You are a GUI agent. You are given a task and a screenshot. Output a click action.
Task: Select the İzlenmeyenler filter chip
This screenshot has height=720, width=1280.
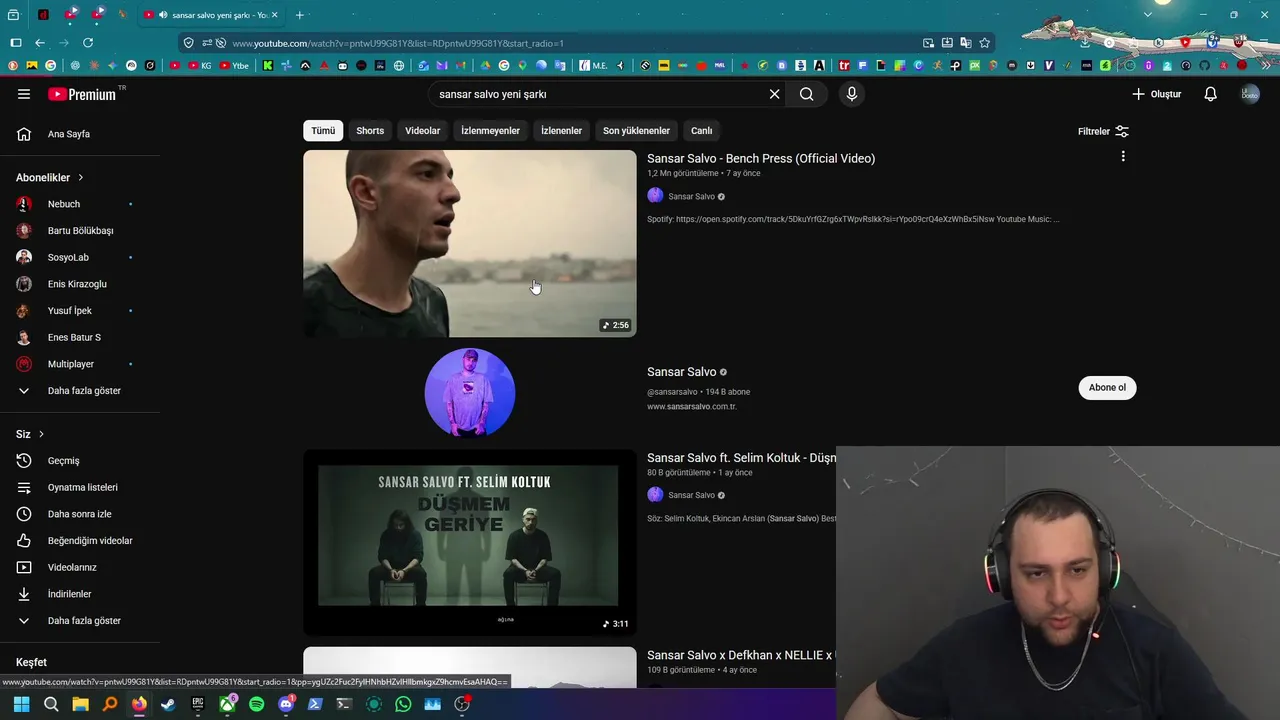[490, 131]
